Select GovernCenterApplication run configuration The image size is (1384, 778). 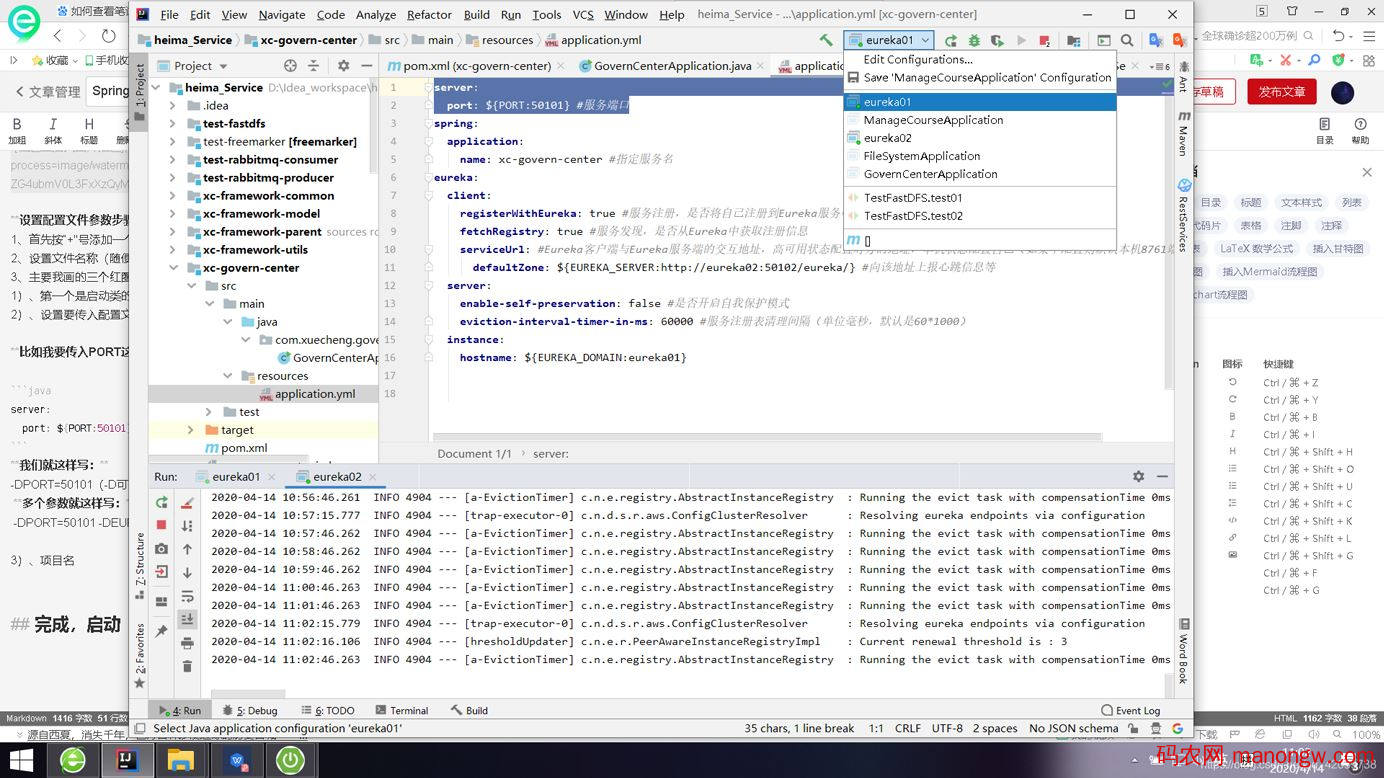pos(930,174)
